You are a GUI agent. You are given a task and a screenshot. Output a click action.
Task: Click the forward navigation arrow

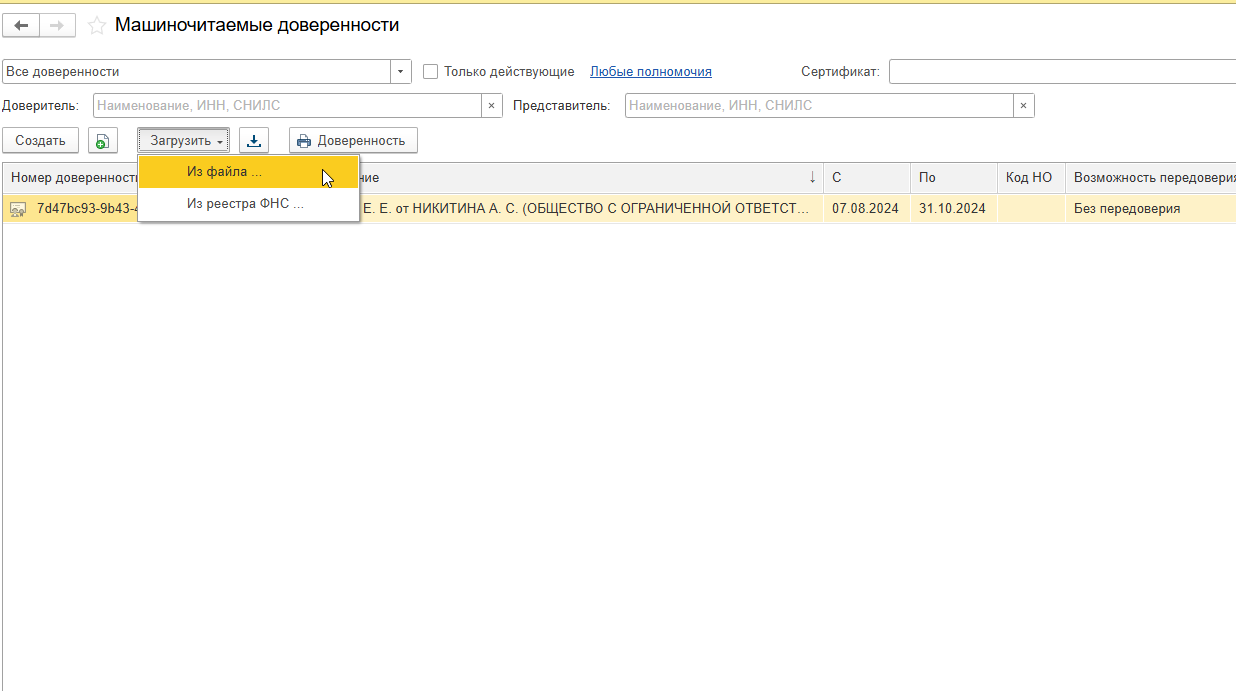click(x=58, y=26)
